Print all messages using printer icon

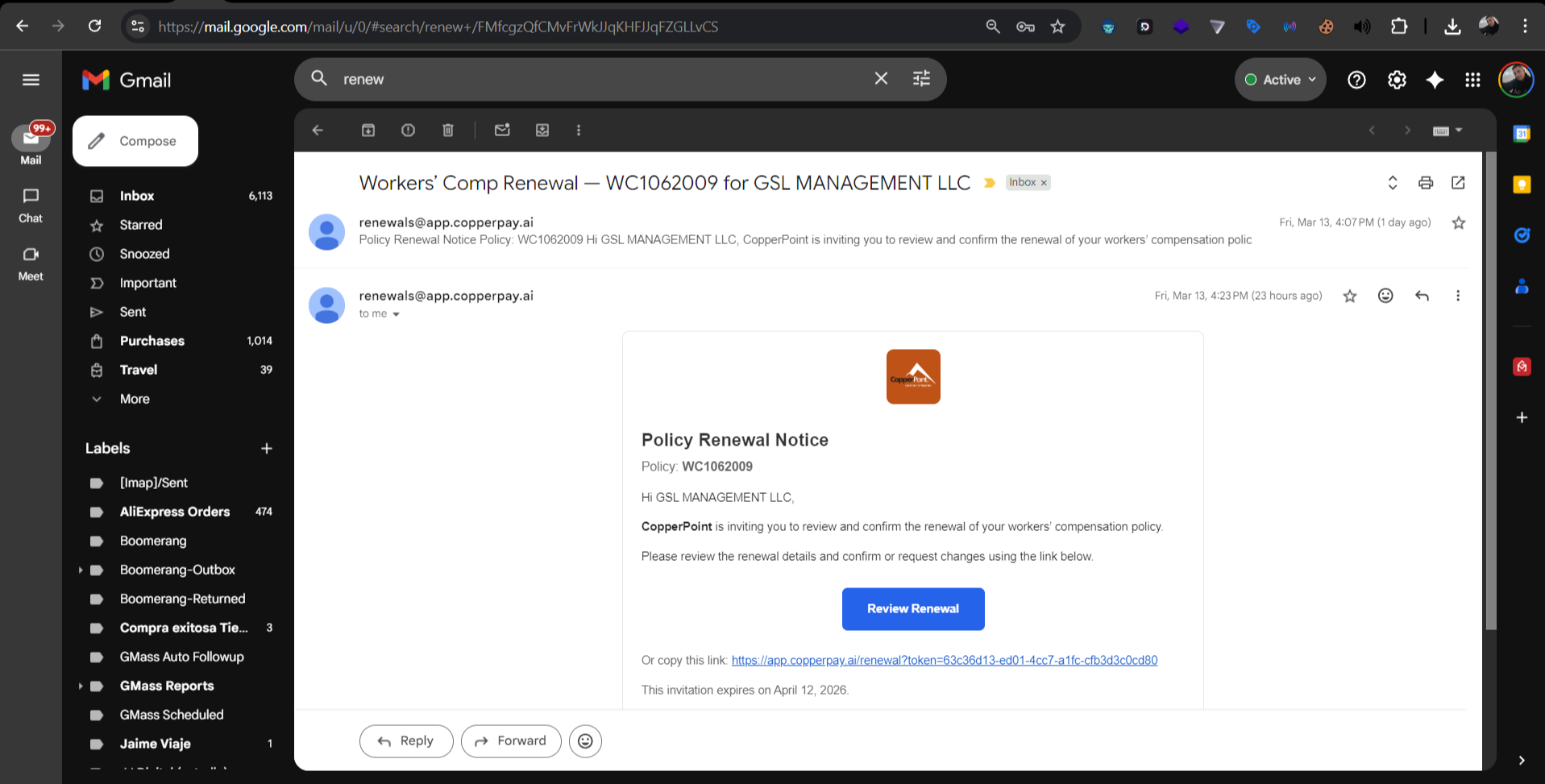(1426, 183)
